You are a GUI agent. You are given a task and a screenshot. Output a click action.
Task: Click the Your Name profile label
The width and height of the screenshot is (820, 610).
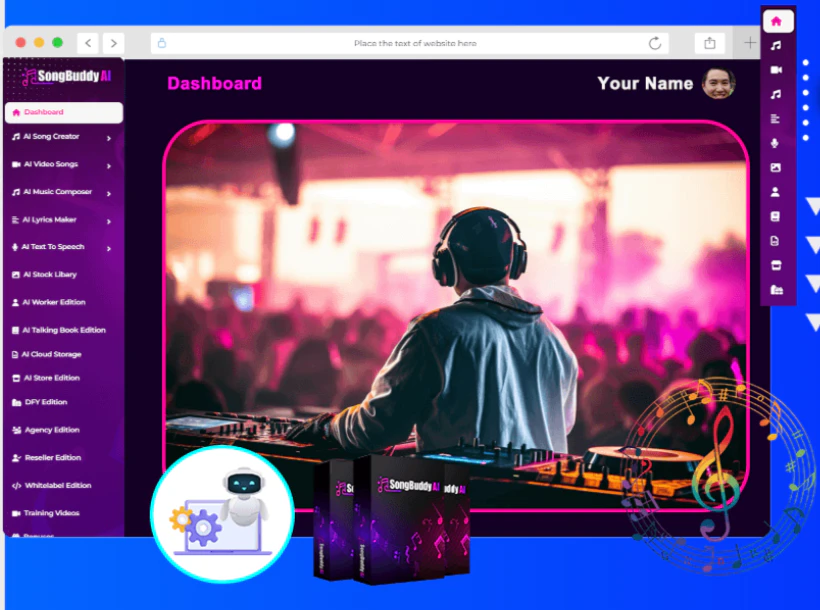(645, 83)
